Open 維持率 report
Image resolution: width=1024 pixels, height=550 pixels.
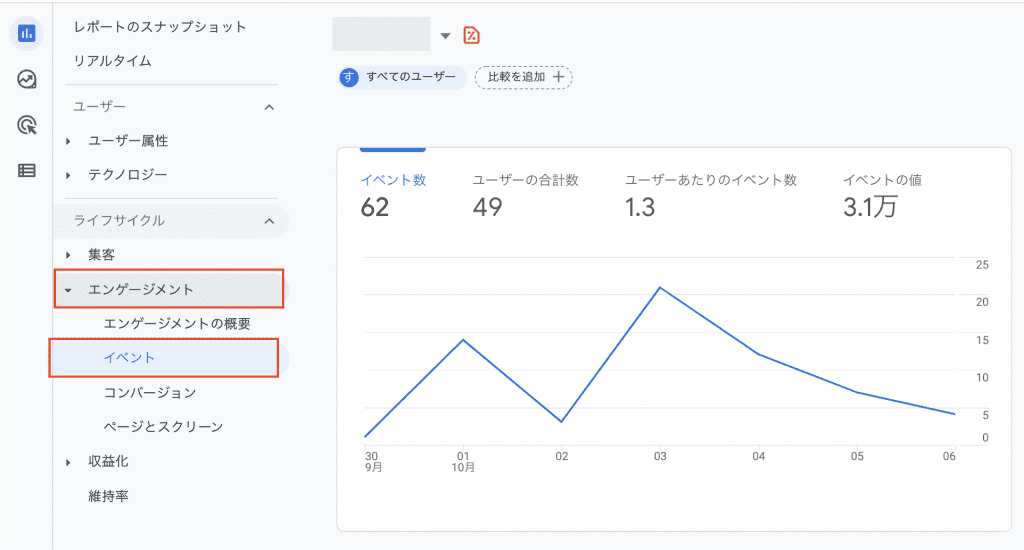[108, 496]
